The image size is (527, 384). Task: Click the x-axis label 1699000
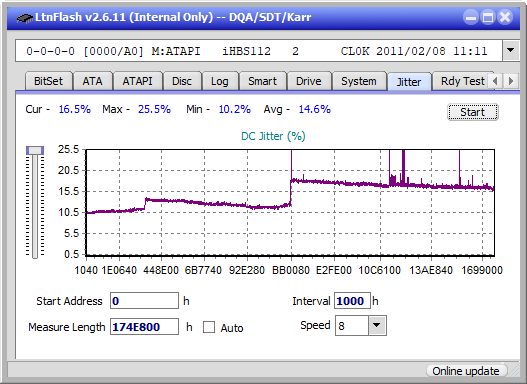pos(482,270)
